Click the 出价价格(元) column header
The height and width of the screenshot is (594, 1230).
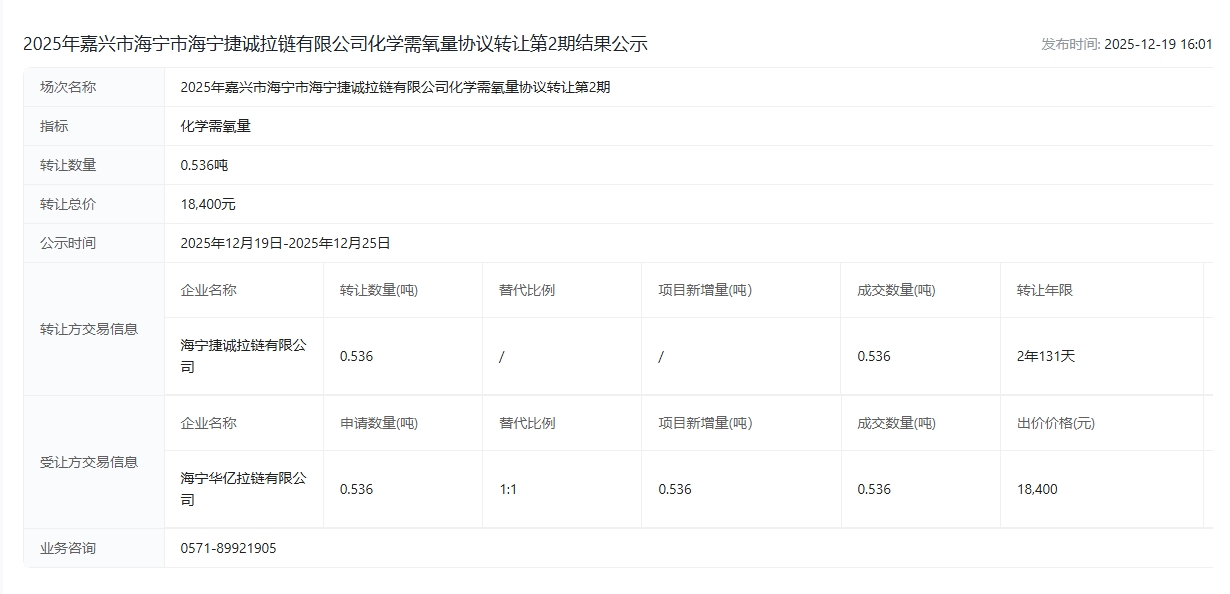[1055, 423]
